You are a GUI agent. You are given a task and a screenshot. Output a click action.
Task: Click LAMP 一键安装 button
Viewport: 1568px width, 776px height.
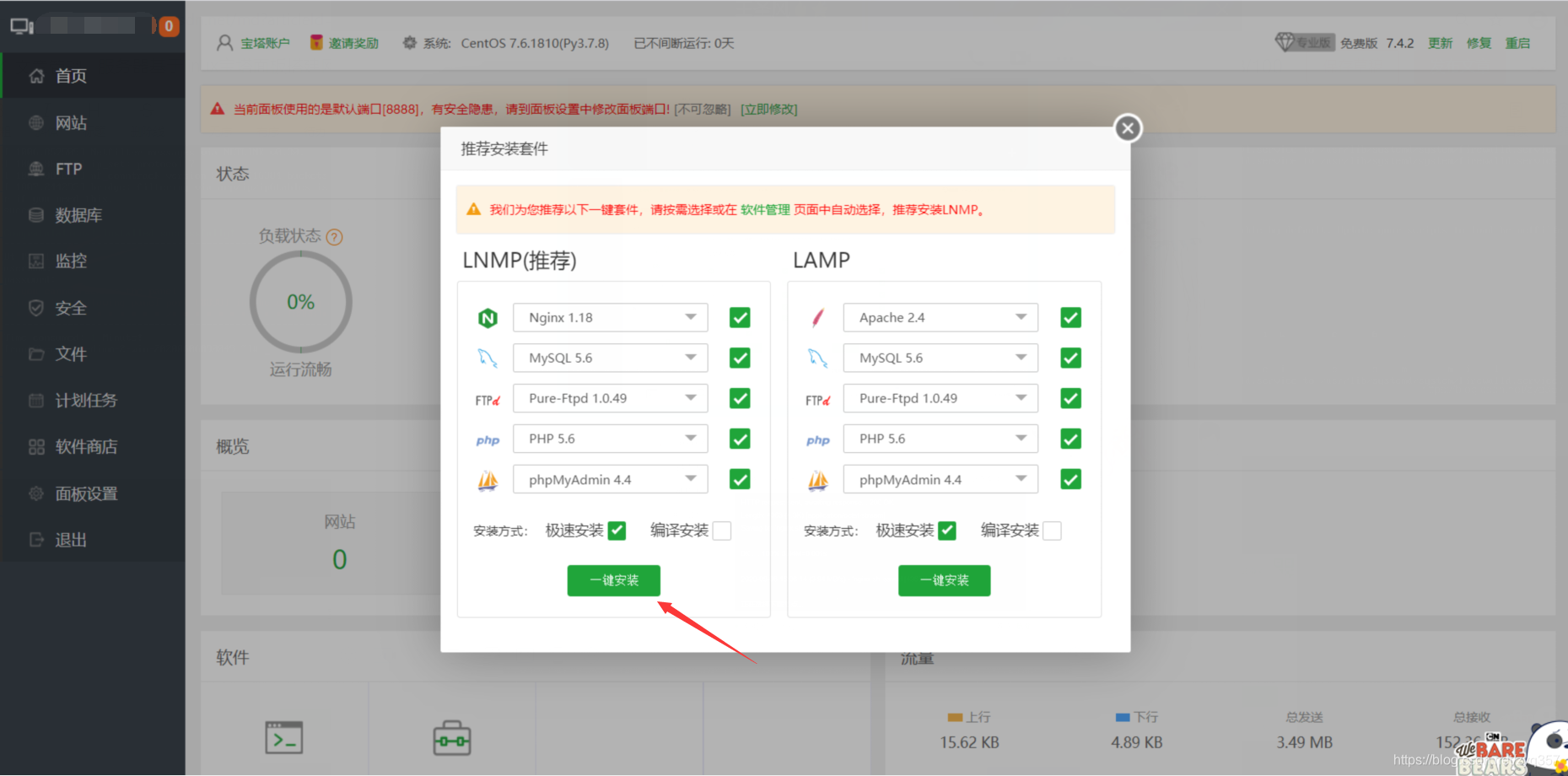(945, 580)
